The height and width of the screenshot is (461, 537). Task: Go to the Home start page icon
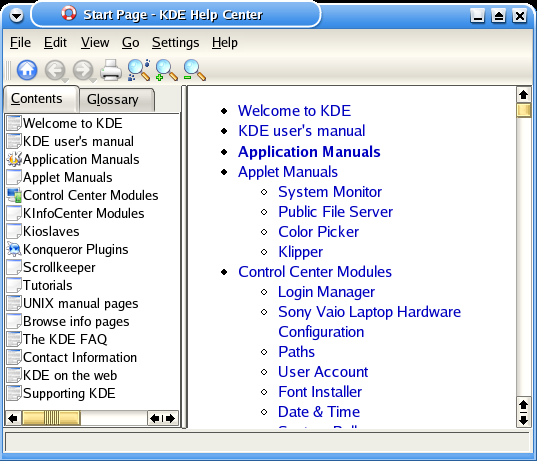[x=27, y=70]
